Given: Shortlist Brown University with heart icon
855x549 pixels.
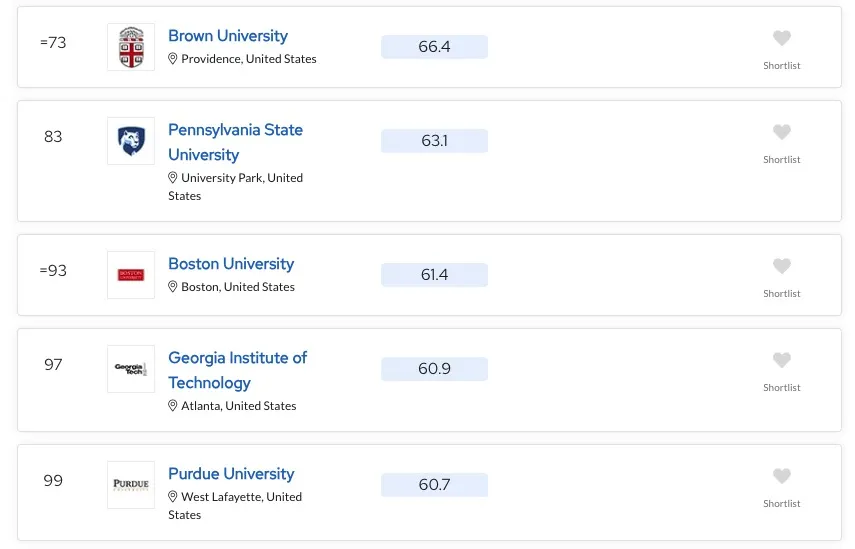Looking at the screenshot, I should pos(782,39).
